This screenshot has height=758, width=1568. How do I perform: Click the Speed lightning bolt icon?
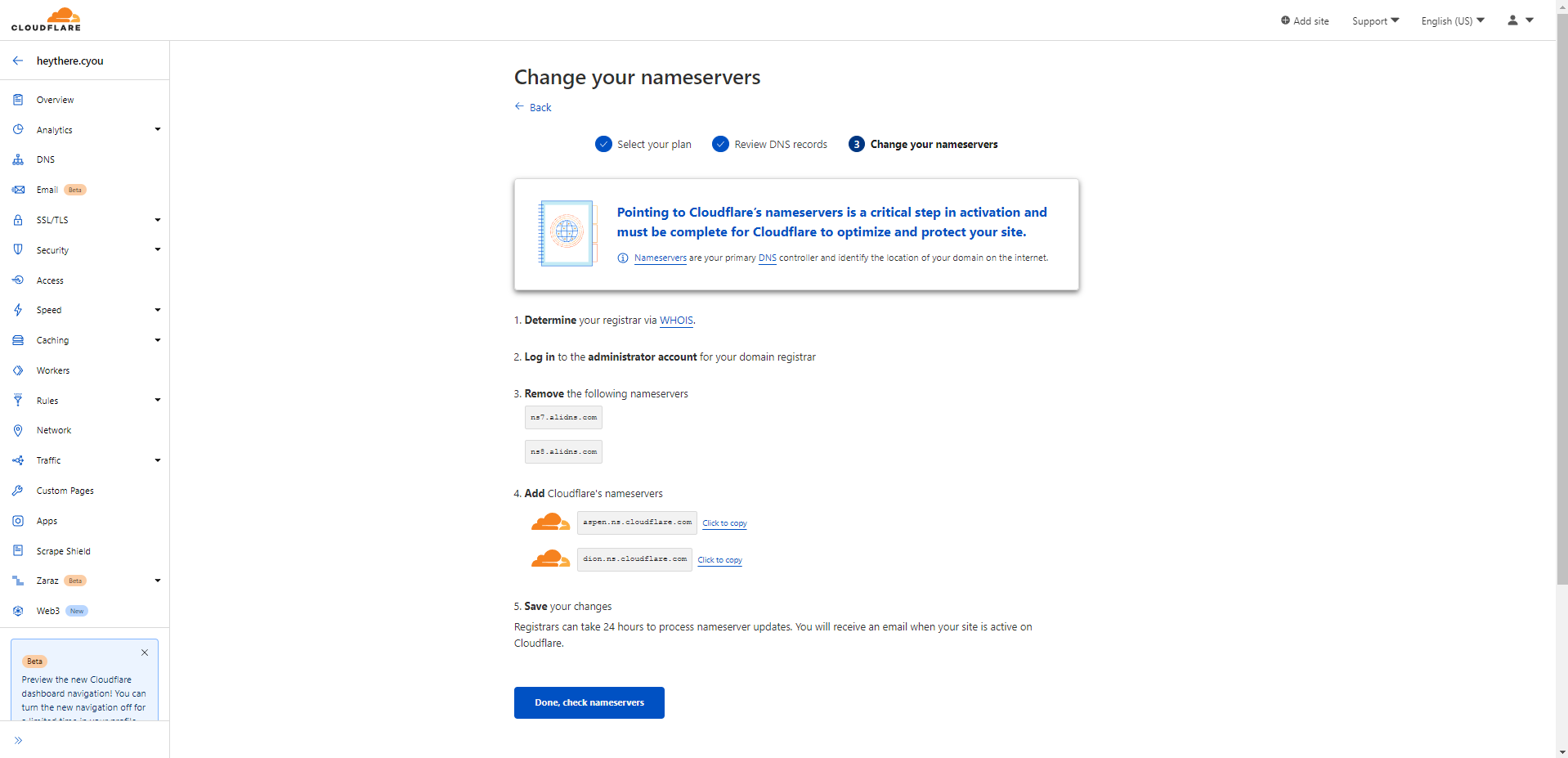tap(18, 310)
